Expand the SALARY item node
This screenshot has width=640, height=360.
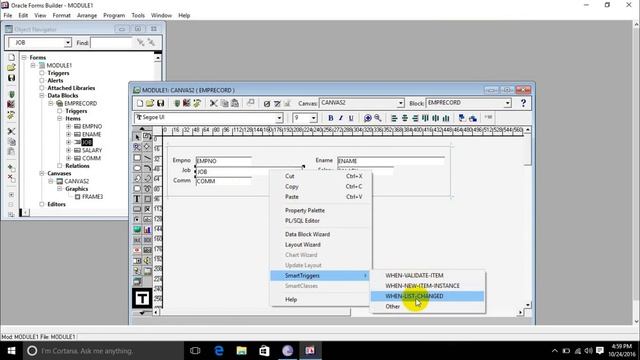point(69,150)
